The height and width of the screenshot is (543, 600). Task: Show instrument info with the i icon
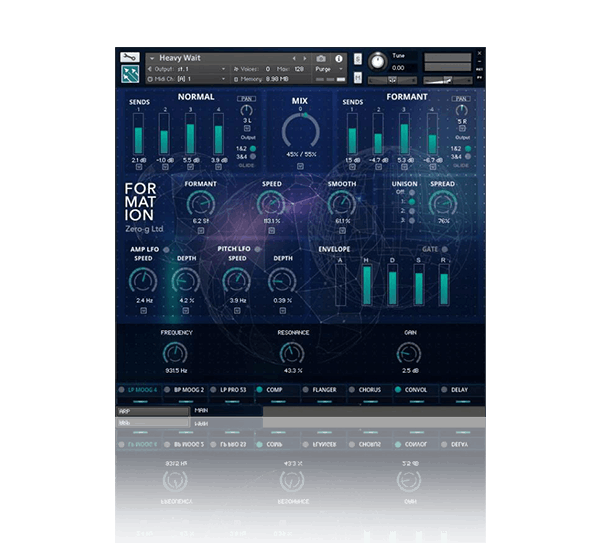tap(339, 59)
